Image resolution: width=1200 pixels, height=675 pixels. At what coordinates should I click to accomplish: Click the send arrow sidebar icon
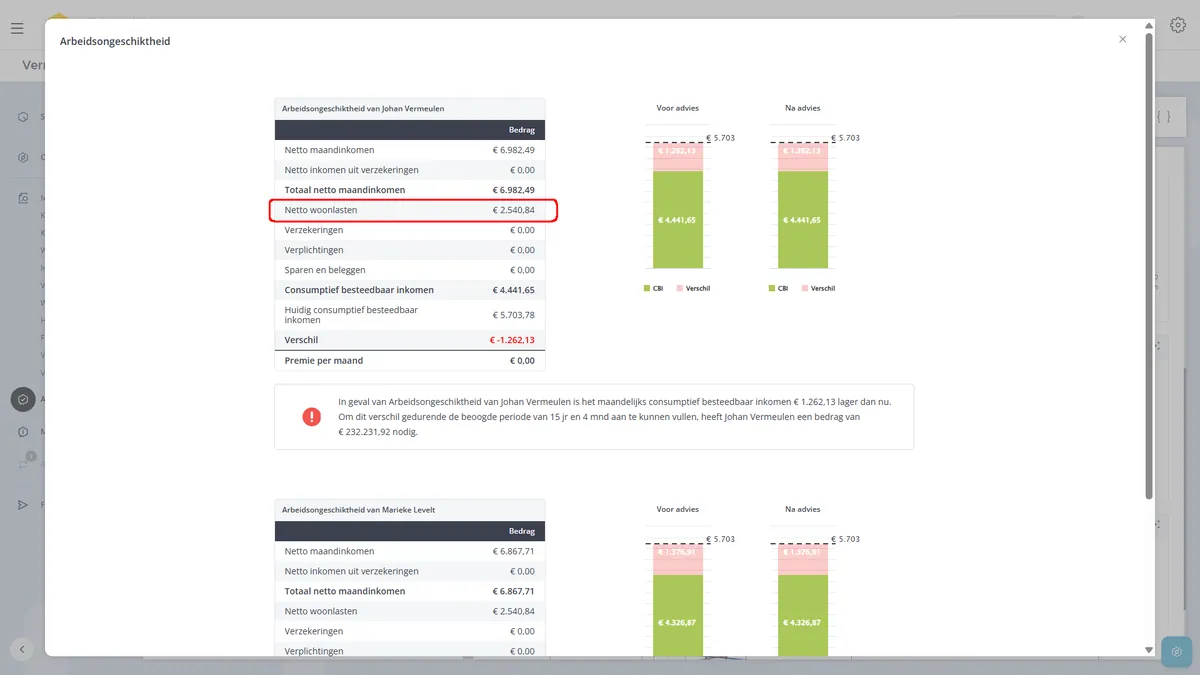(23, 505)
